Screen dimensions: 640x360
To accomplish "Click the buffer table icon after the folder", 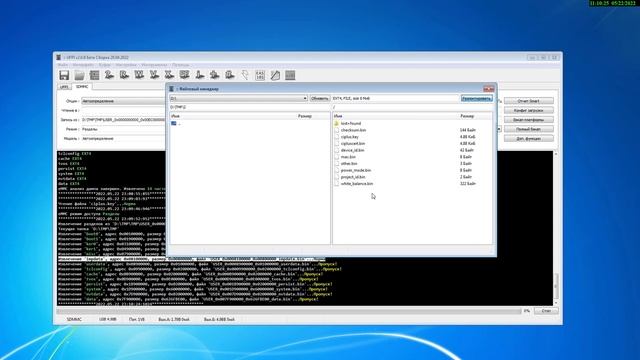I will coord(94,75).
